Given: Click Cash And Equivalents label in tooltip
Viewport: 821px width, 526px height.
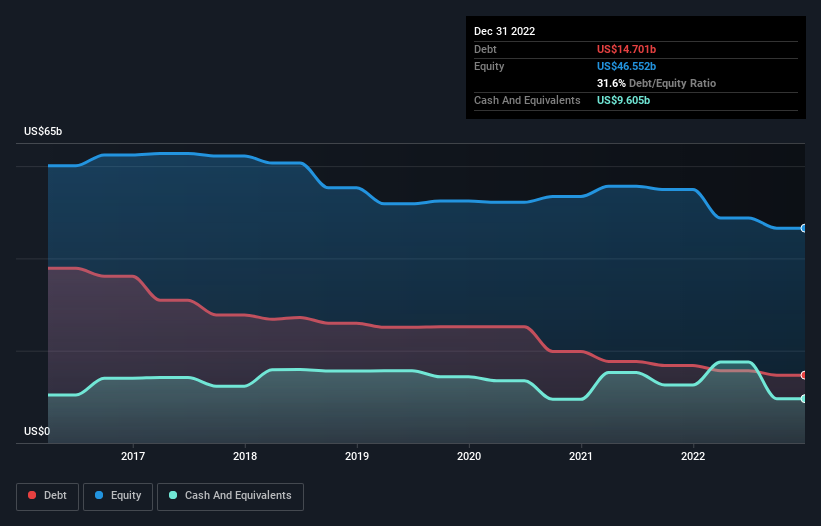Looking at the screenshot, I should pos(527,100).
